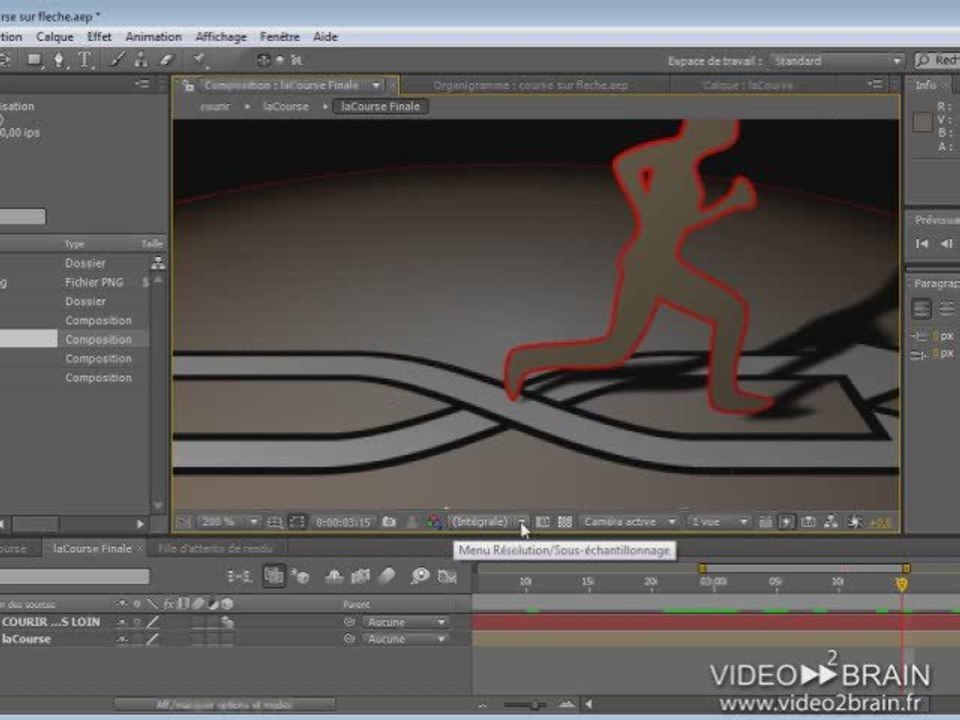Toggle the transparency grid icon
Screen dimensions: 960x720
point(564,522)
